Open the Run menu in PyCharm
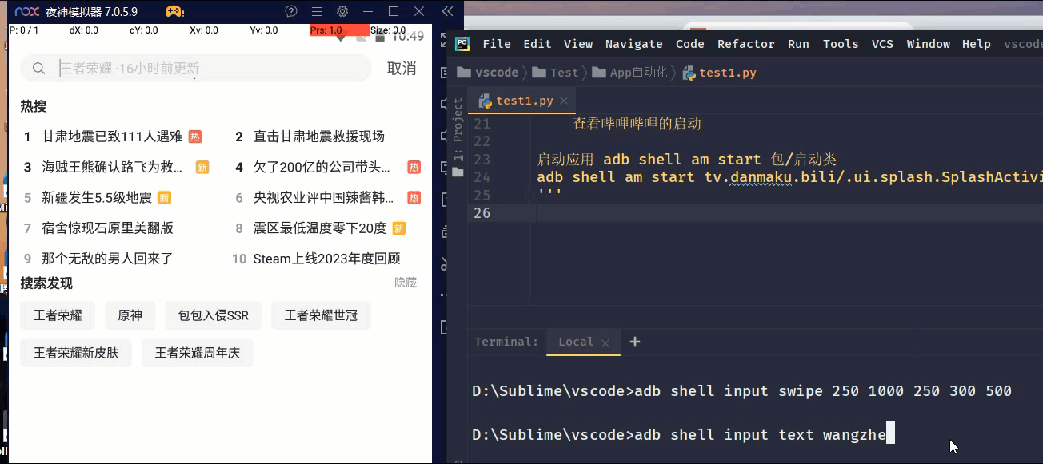 click(x=798, y=44)
